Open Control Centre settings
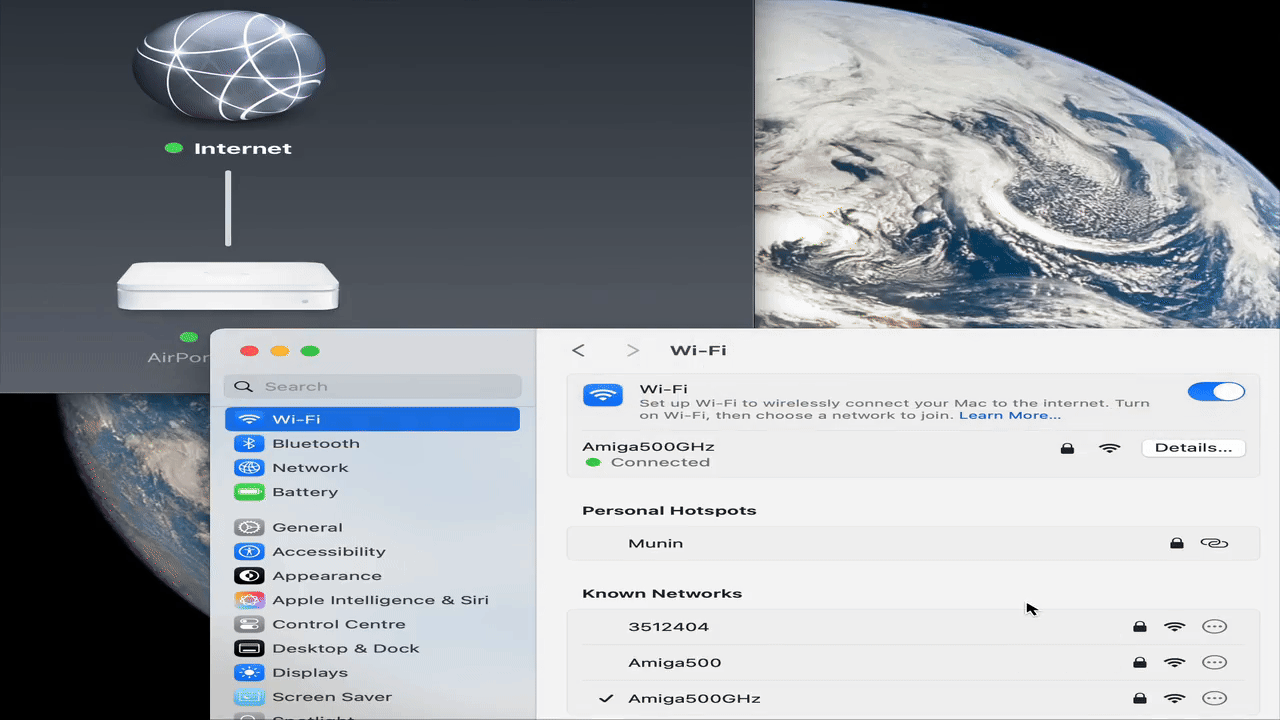Viewport: 1280px width, 720px height. [339, 623]
